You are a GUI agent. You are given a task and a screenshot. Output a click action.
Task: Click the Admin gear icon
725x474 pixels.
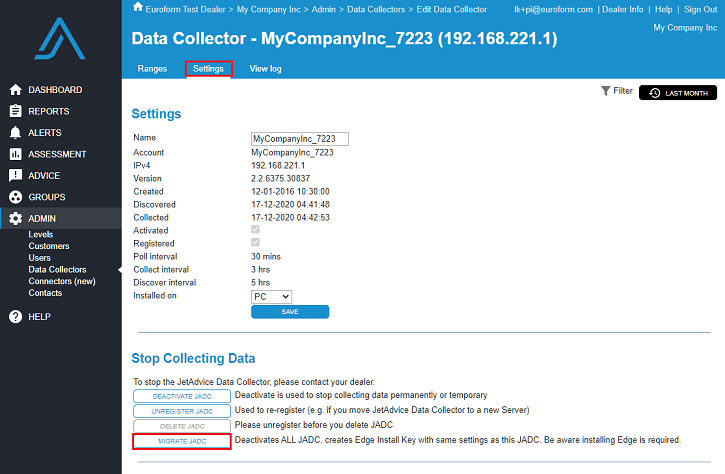coord(15,219)
